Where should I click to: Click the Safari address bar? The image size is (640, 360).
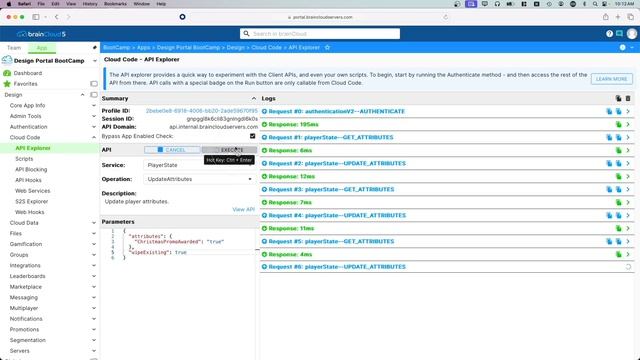coord(320,17)
